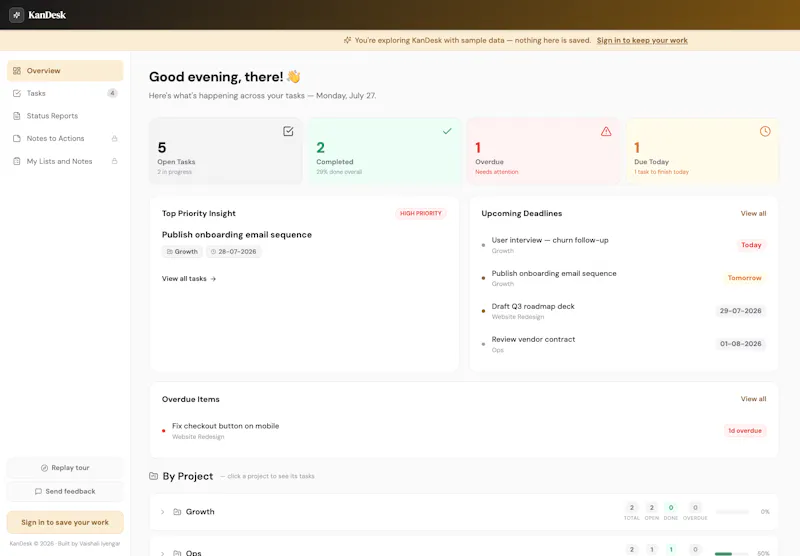Open Status Reports page
Viewport: 800px width, 556px height.
point(65,116)
